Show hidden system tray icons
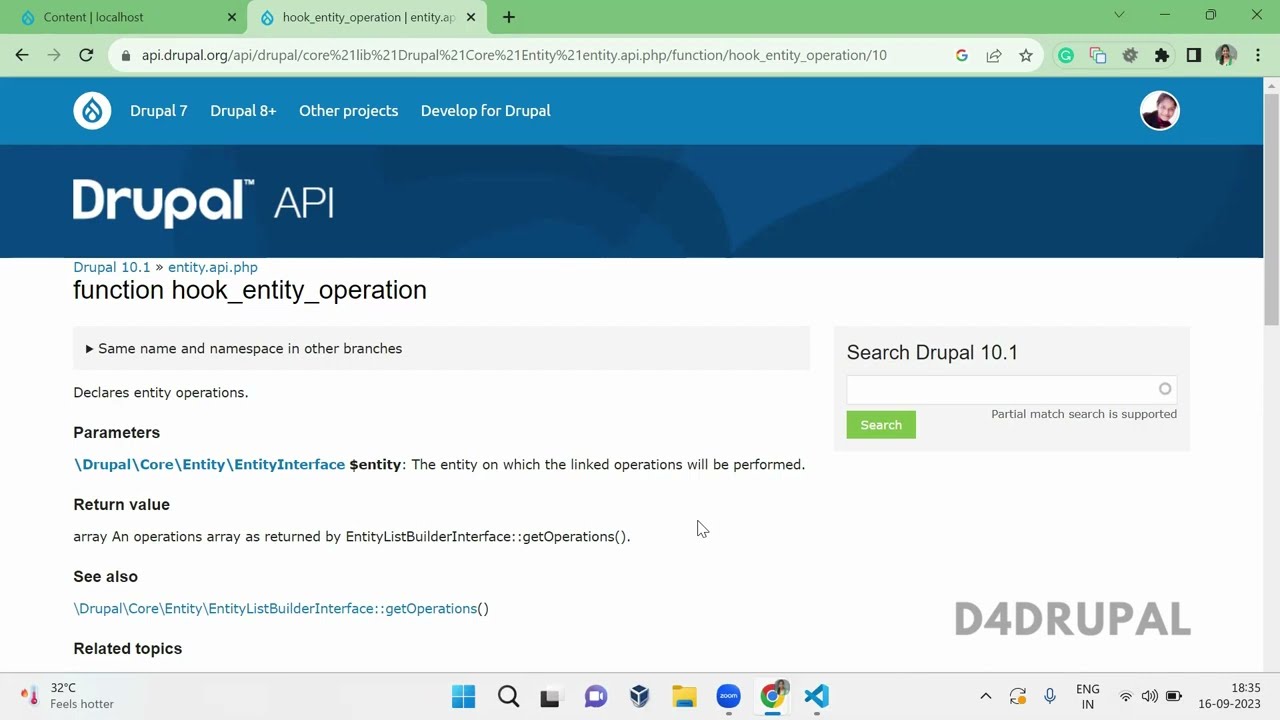Viewport: 1280px width, 720px height. (985, 696)
